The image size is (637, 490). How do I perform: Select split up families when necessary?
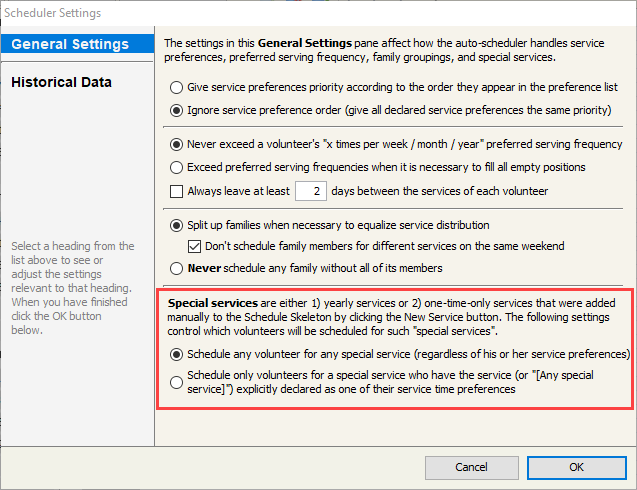177,225
